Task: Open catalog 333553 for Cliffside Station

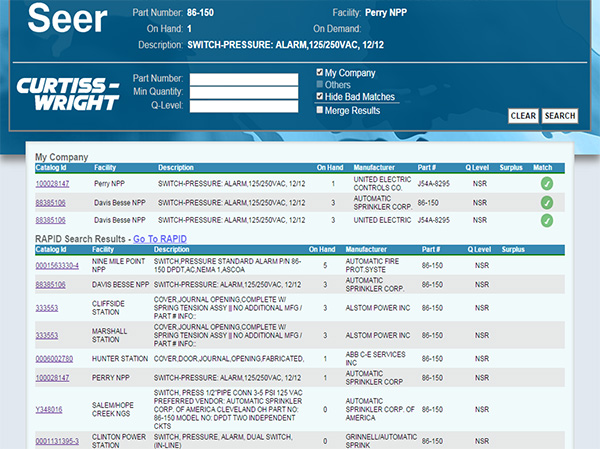Action: (47, 308)
